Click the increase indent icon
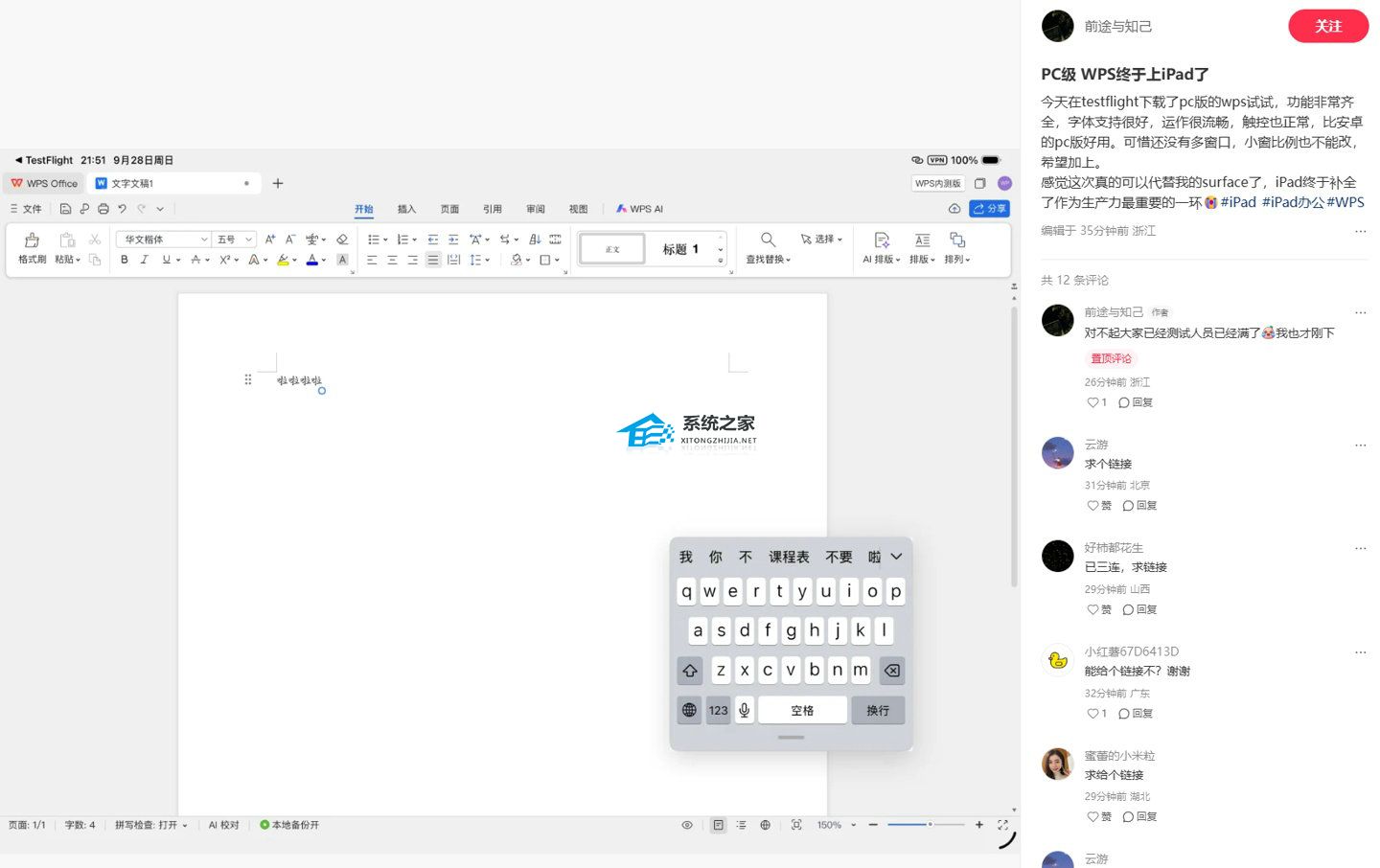This screenshot has width=1380, height=868. [453, 240]
